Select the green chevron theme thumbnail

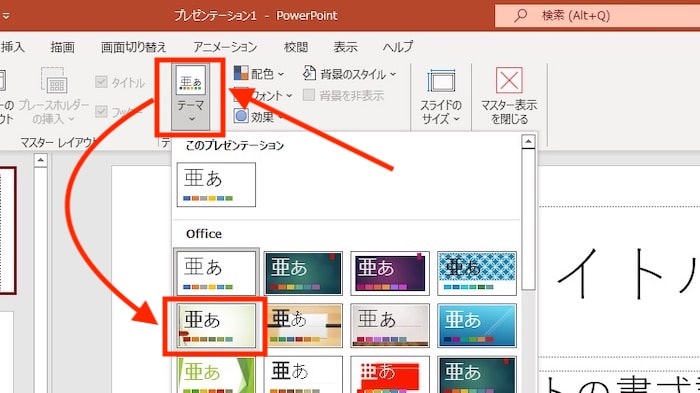tap(216, 375)
